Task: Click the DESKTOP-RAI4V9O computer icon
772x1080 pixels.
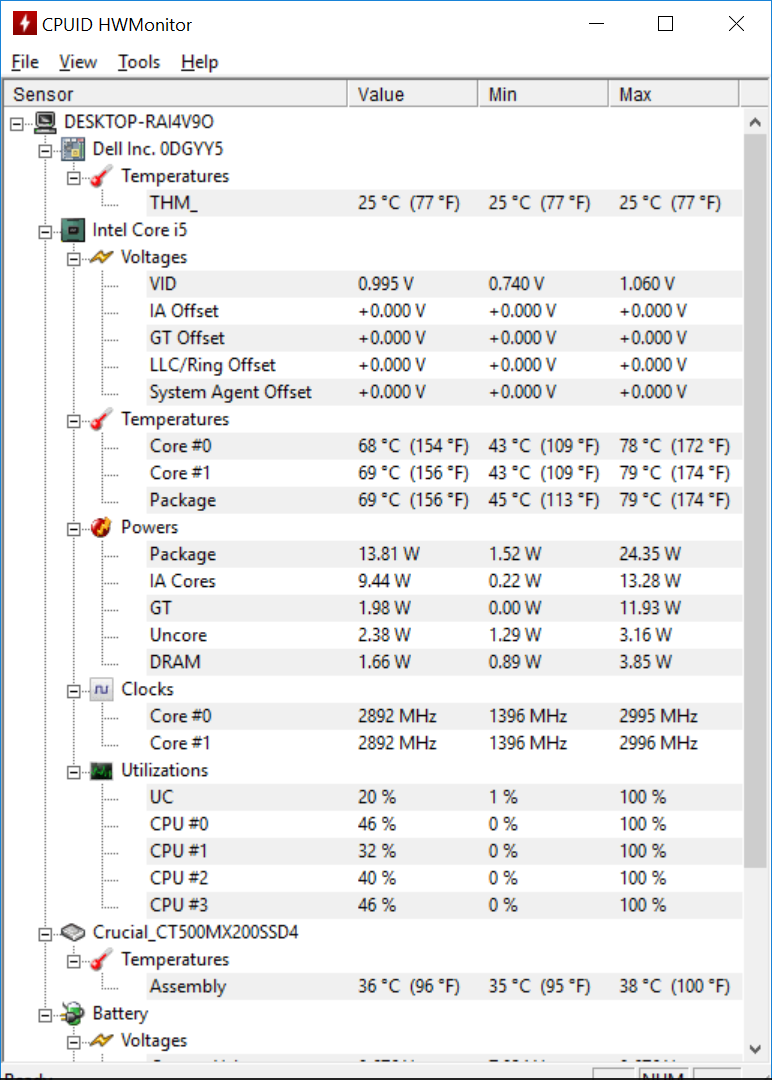Action: coord(45,123)
